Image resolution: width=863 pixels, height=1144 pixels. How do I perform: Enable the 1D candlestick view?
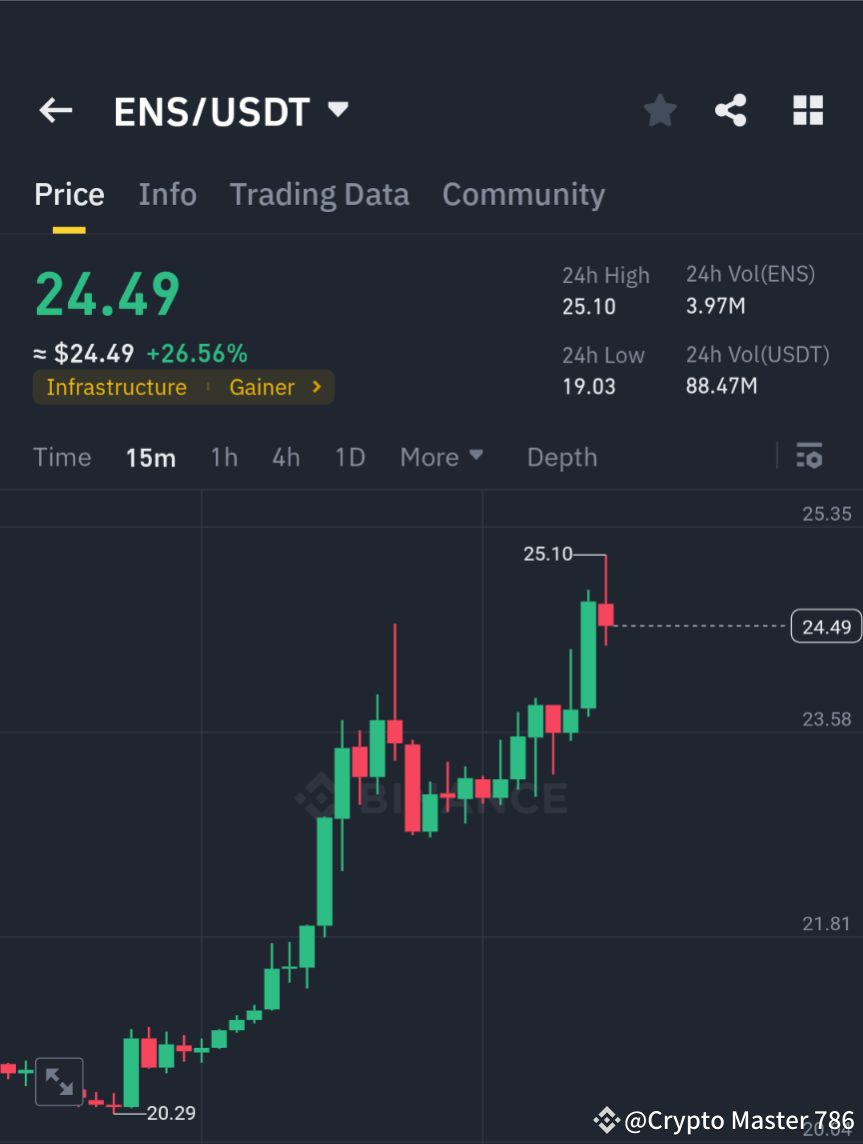(x=350, y=456)
